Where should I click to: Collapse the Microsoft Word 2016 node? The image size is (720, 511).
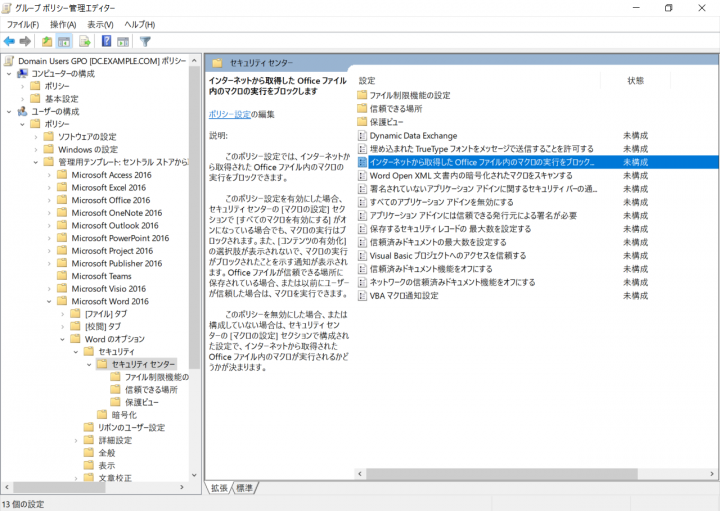click(x=49, y=301)
